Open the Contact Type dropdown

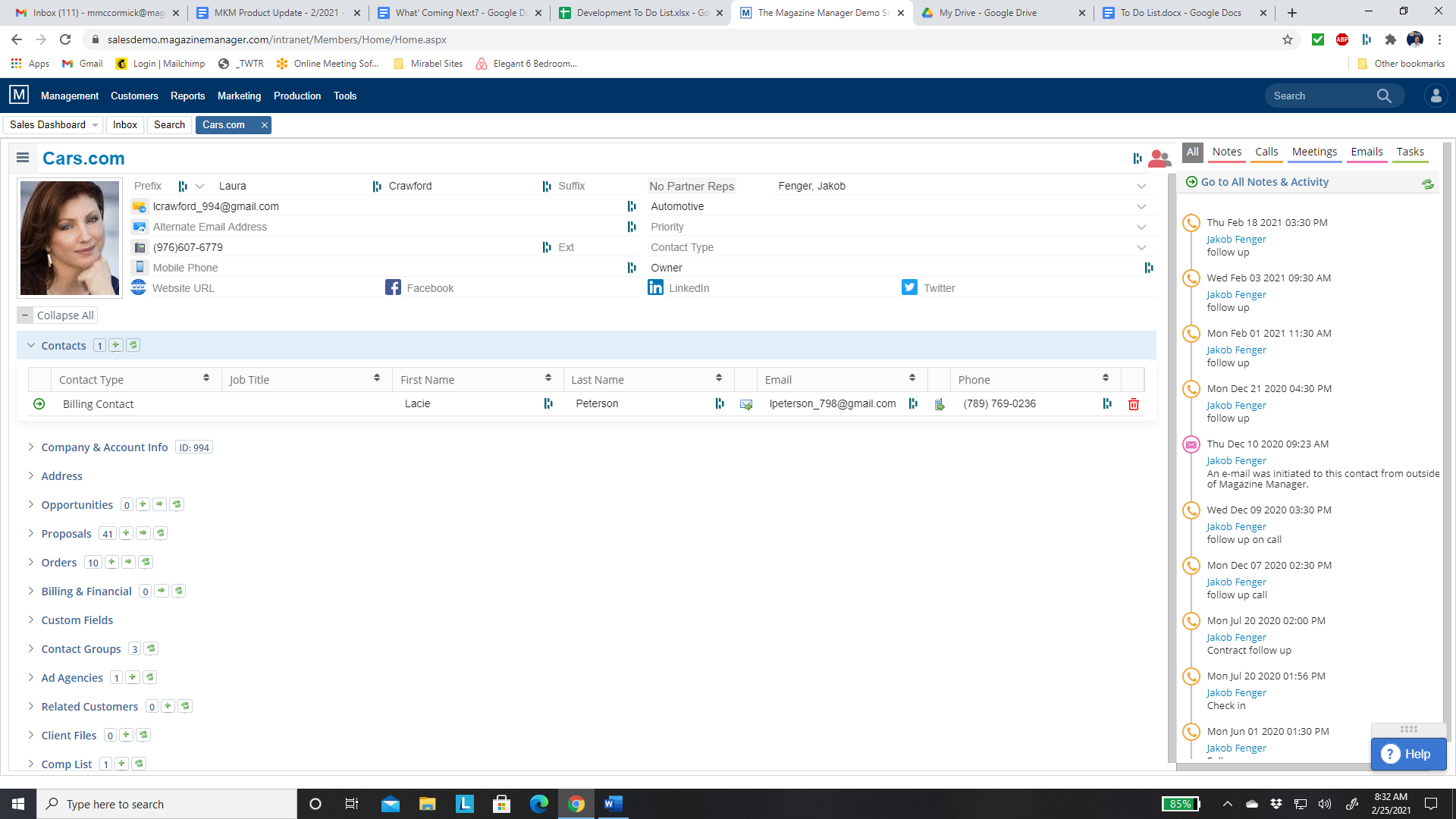tap(1141, 247)
